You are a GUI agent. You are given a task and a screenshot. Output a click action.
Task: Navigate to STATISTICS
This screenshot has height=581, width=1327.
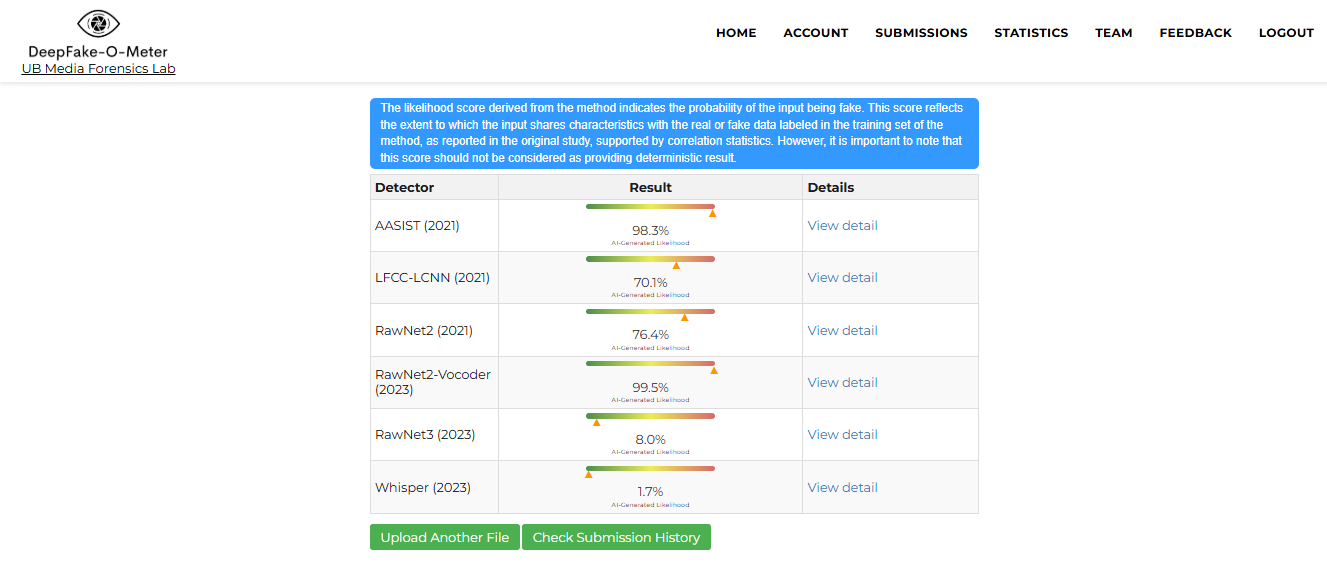click(1031, 33)
